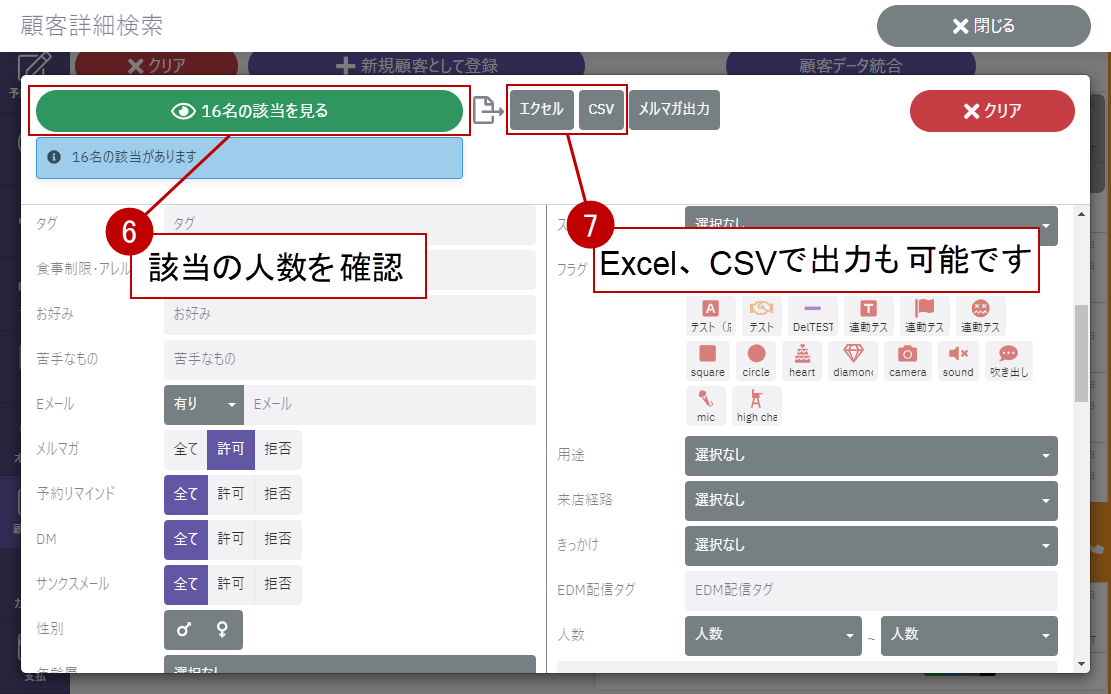Set メルマガ filter to 拒否
The image size is (1111, 694).
tap(278, 450)
